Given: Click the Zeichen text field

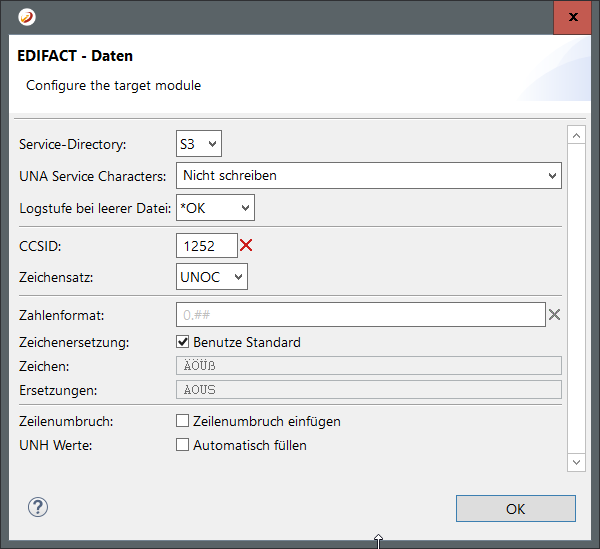Looking at the screenshot, I should pos(368,366).
